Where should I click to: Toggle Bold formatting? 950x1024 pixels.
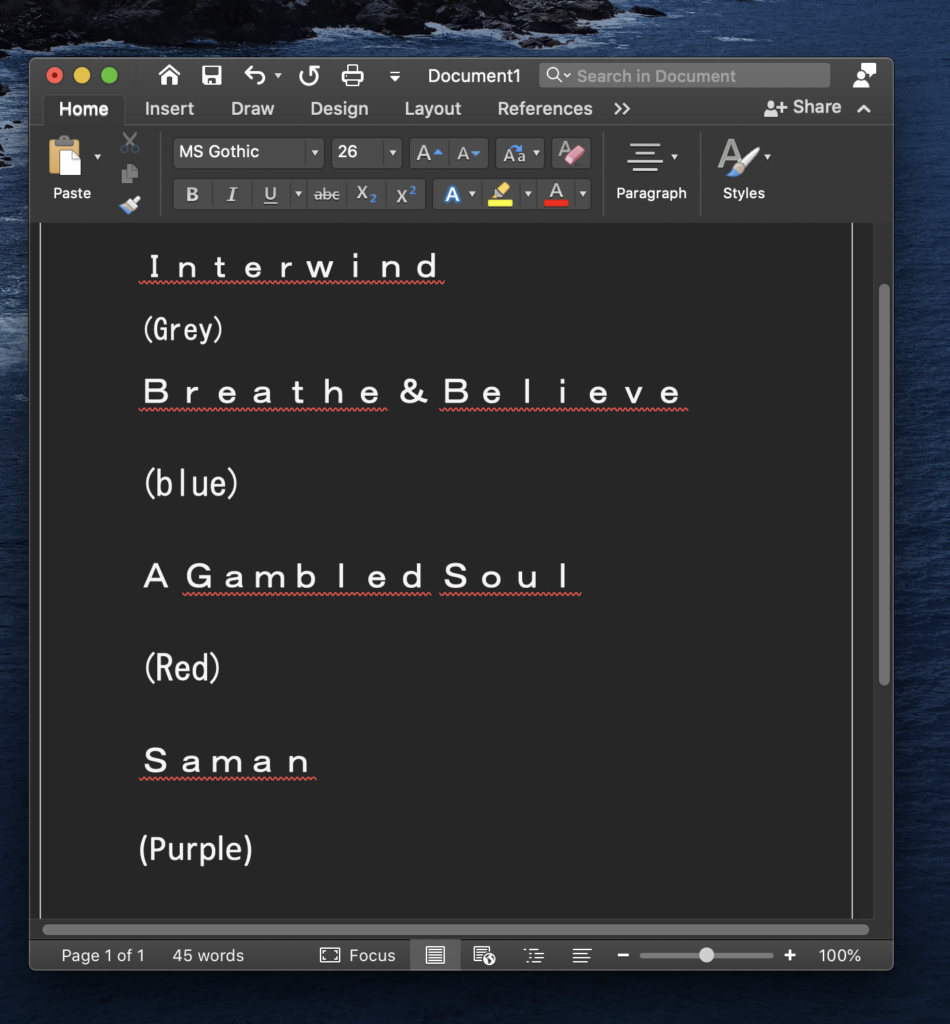pyautogui.click(x=192, y=195)
